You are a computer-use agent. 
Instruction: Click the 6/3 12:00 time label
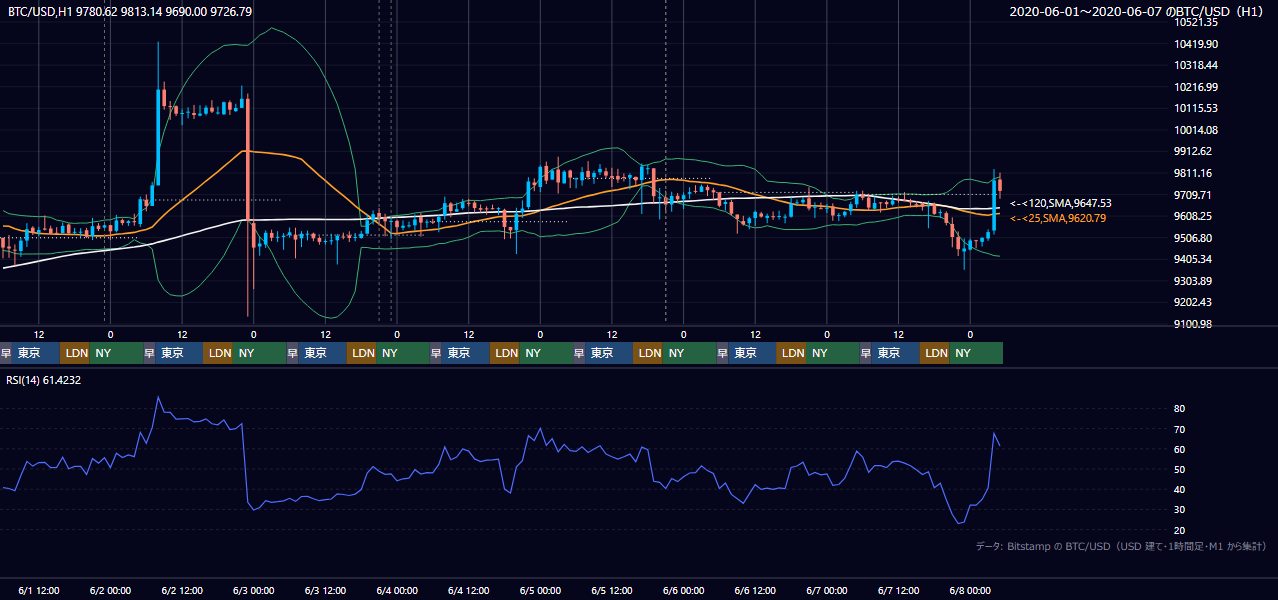[x=325, y=591]
